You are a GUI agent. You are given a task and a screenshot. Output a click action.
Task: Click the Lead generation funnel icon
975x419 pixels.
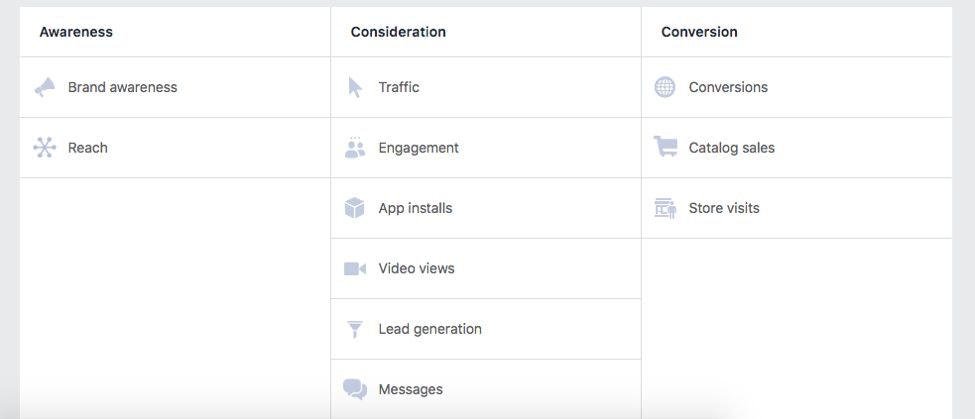[355, 329]
